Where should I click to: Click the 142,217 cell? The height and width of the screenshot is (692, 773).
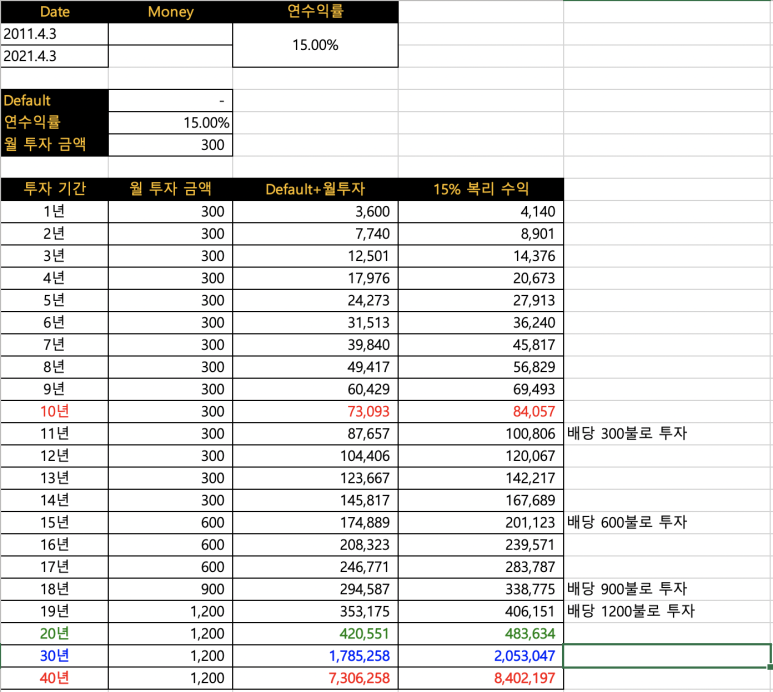(481, 478)
